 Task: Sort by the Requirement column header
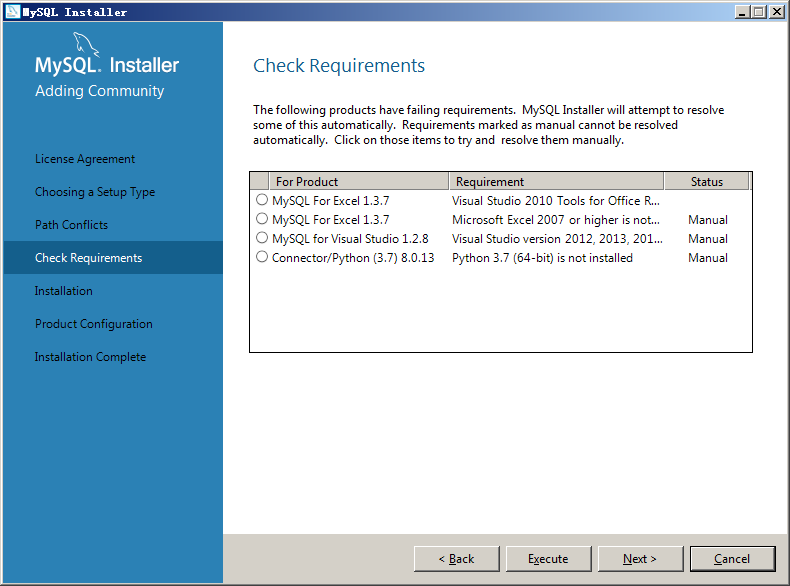point(556,181)
